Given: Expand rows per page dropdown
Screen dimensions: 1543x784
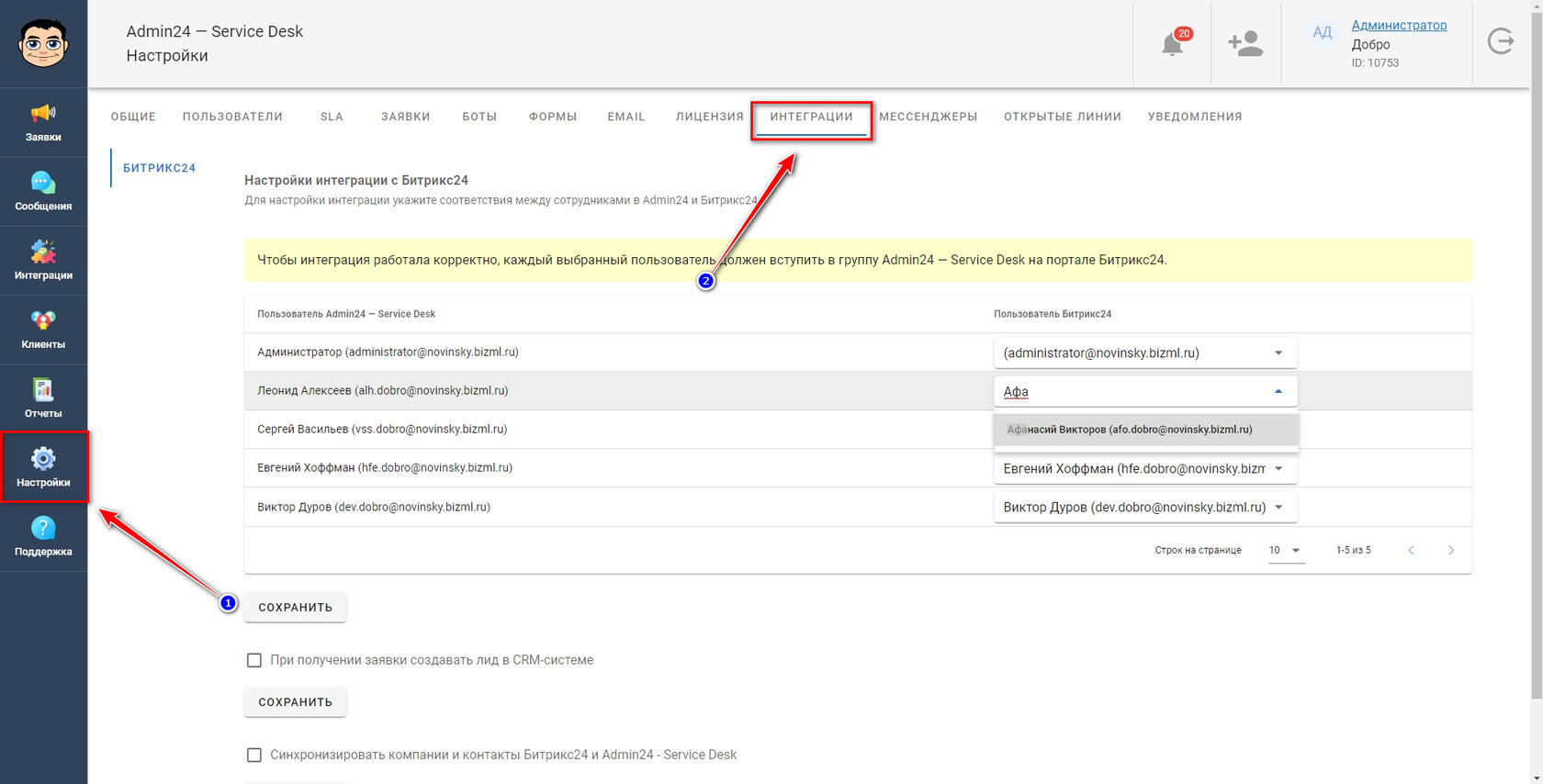Looking at the screenshot, I should click(x=1286, y=551).
